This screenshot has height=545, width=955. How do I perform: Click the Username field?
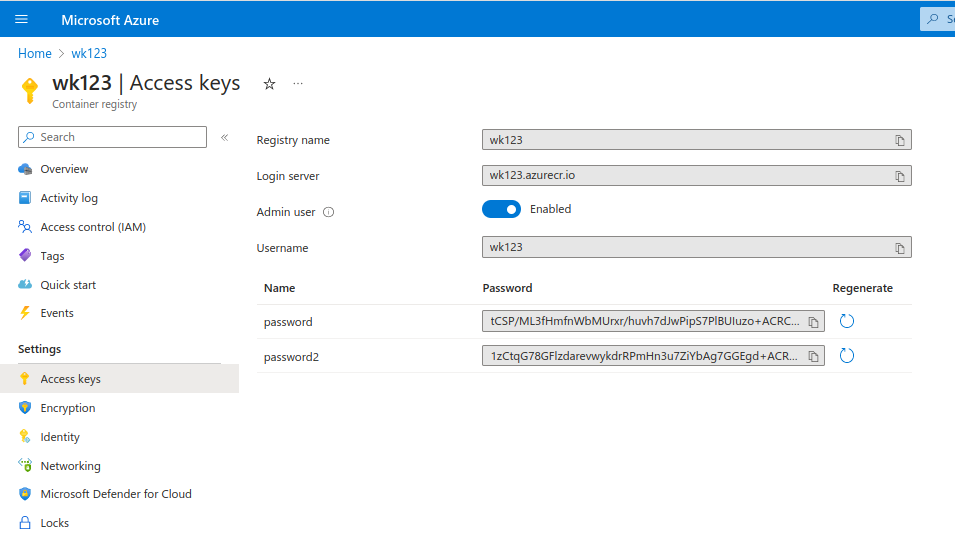(x=697, y=247)
